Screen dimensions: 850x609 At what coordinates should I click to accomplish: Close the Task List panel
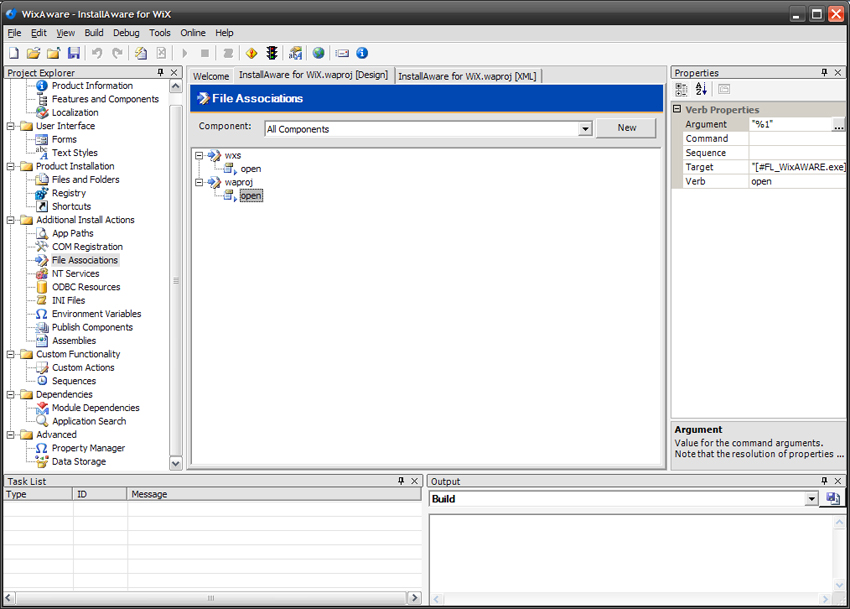[x=414, y=481]
